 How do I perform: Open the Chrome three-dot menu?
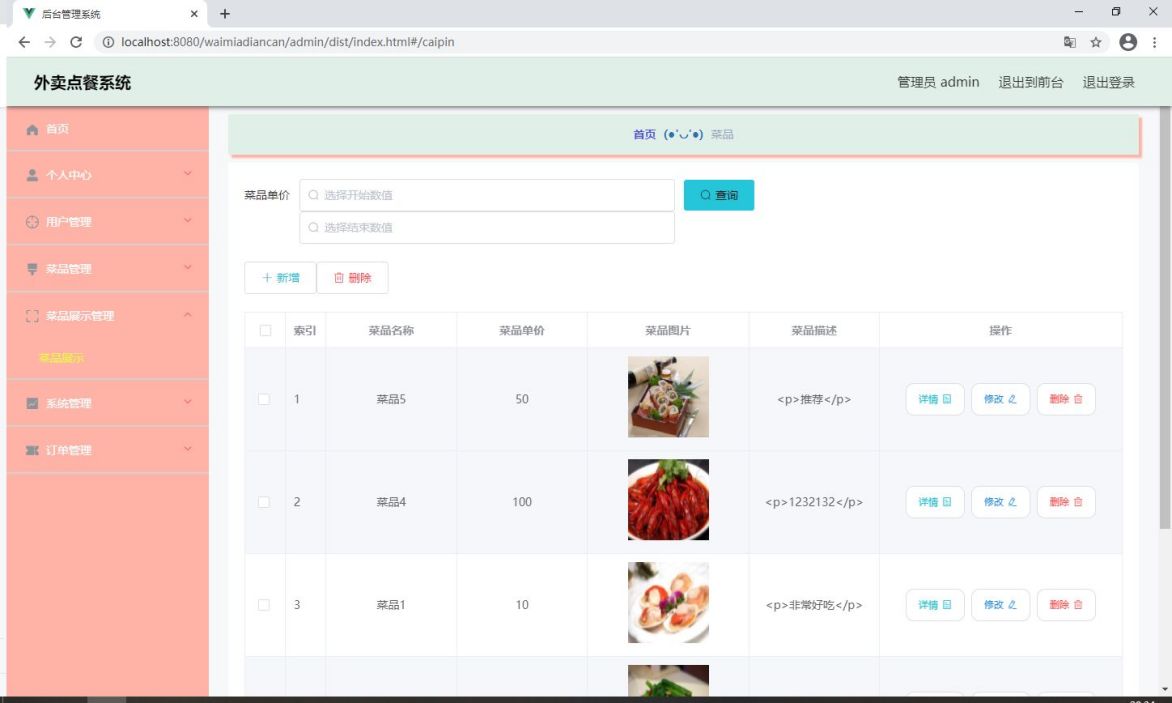[1154, 42]
